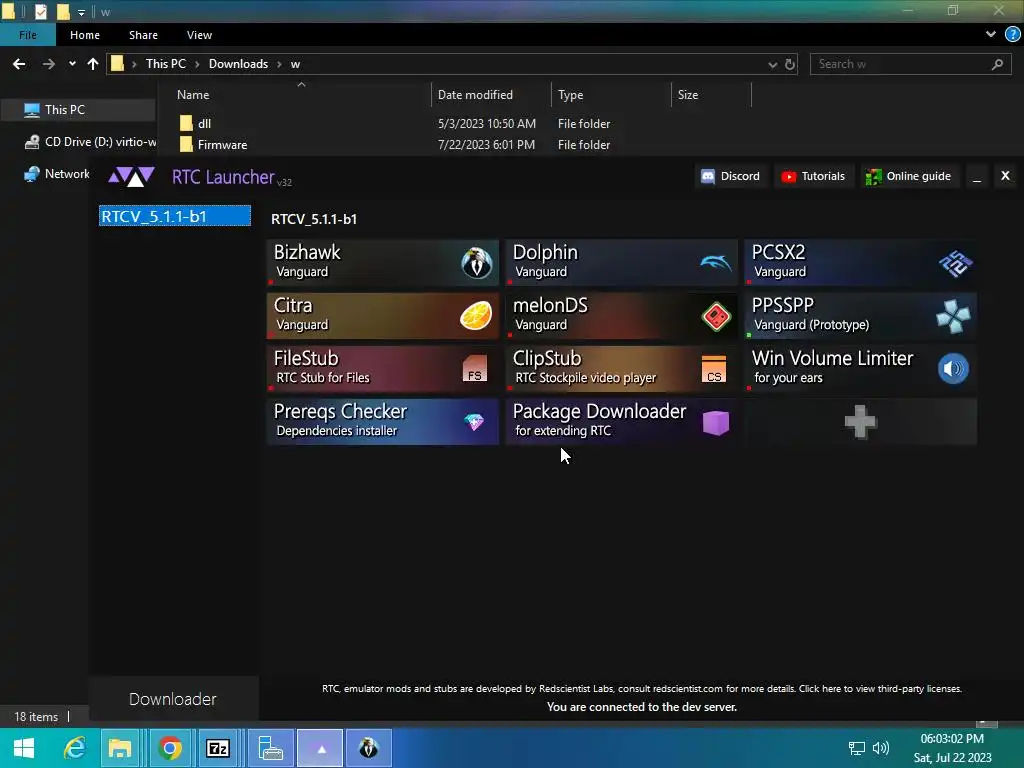Switch to the Share ribbon tab

pyautogui.click(x=143, y=35)
